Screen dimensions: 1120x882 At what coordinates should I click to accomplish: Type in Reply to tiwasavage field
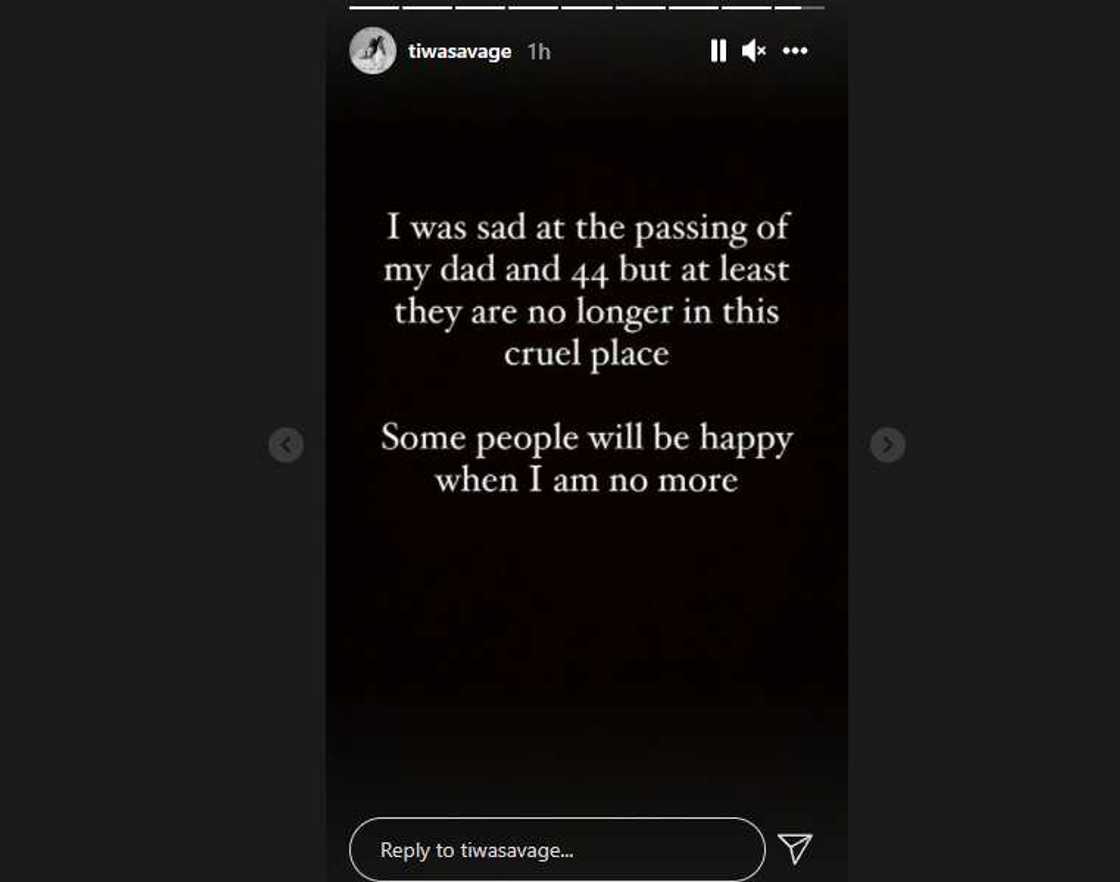(556, 850)
